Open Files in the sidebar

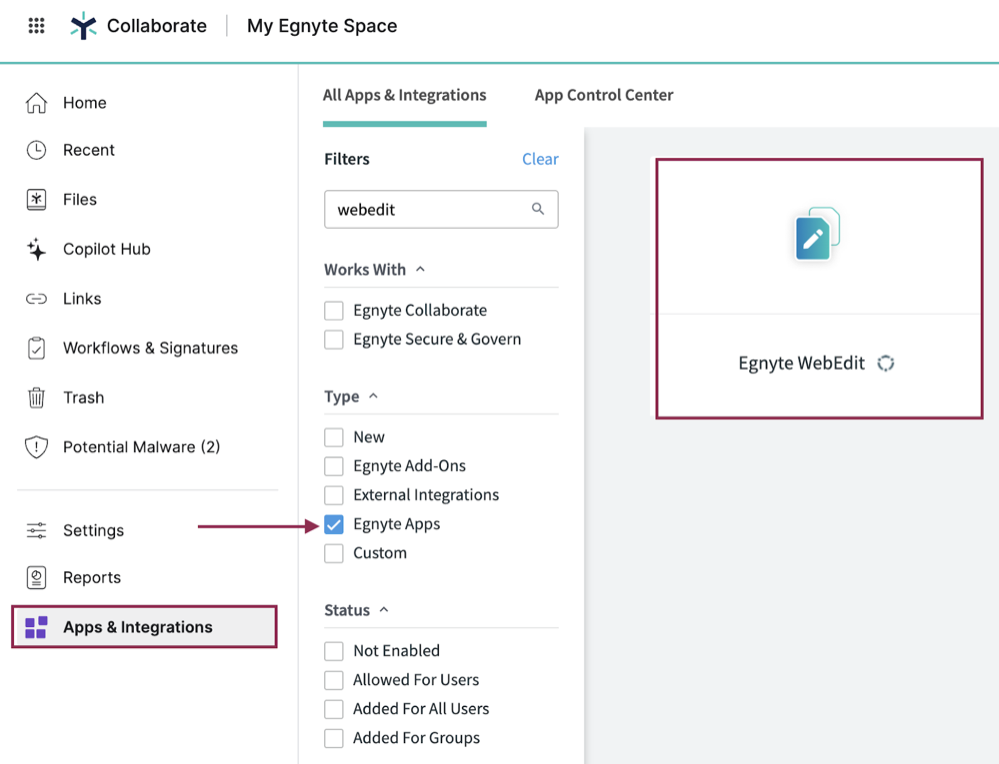[80, 199]
